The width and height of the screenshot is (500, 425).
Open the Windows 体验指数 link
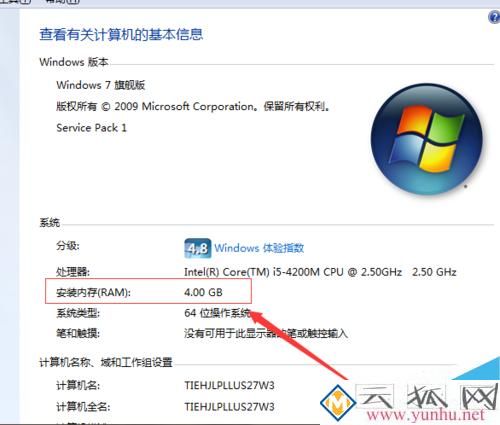click(x=259, y=248)
